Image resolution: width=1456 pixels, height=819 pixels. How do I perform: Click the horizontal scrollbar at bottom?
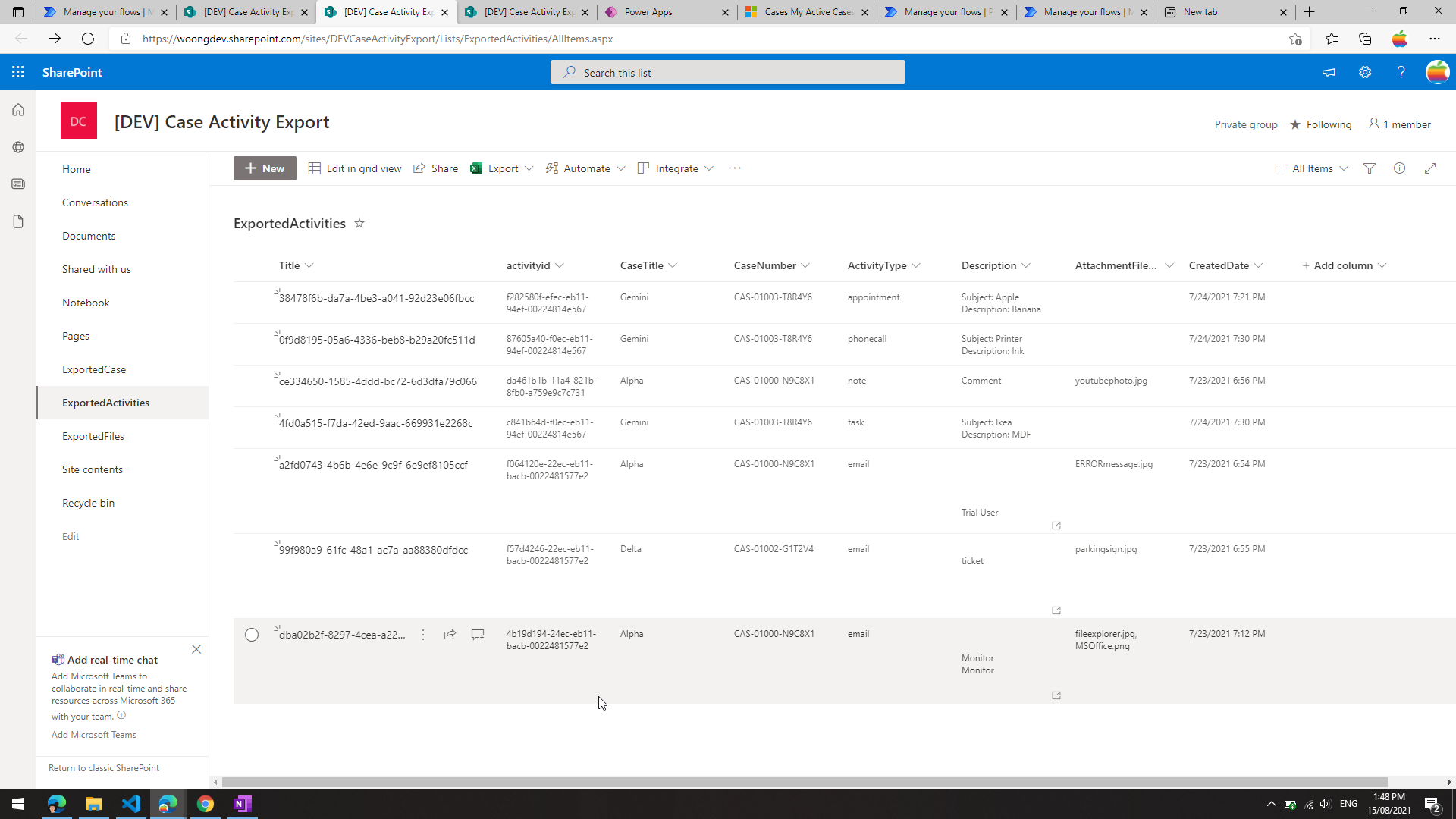(804, 782)
